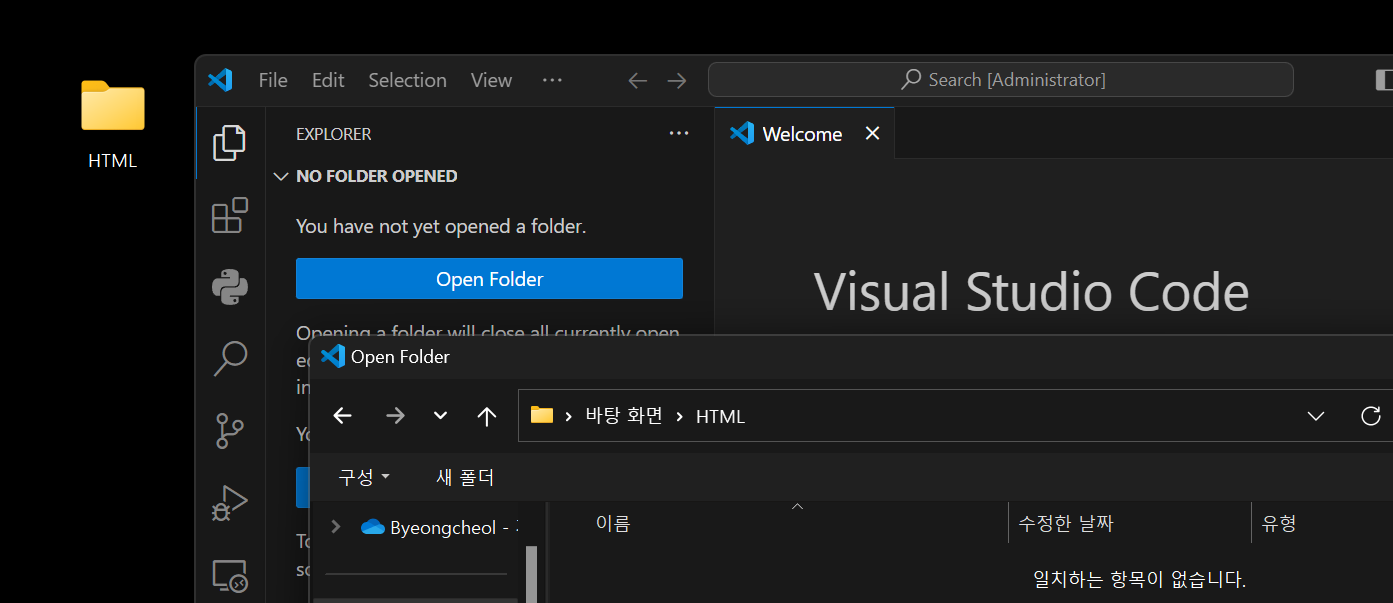1393x603 pixels.
Task: Click the Search [Administrator] command box
Action: [x=1001, y=80]
